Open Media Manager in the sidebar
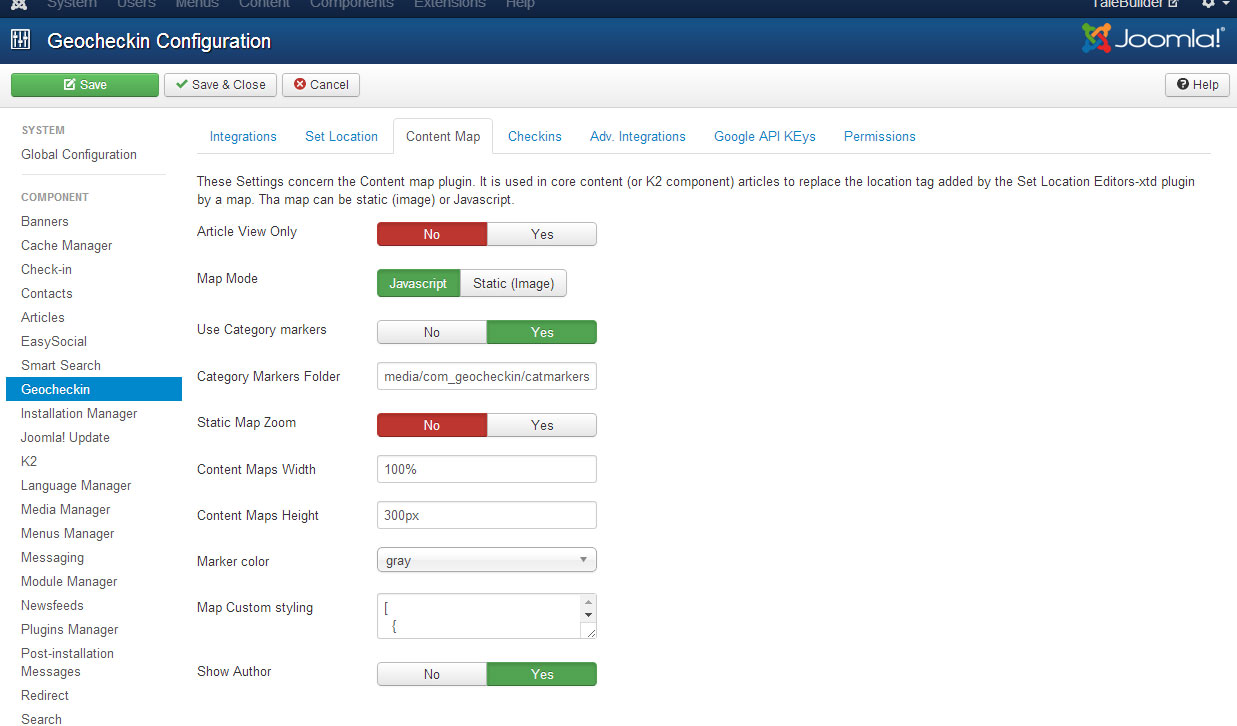 [66, 510]
